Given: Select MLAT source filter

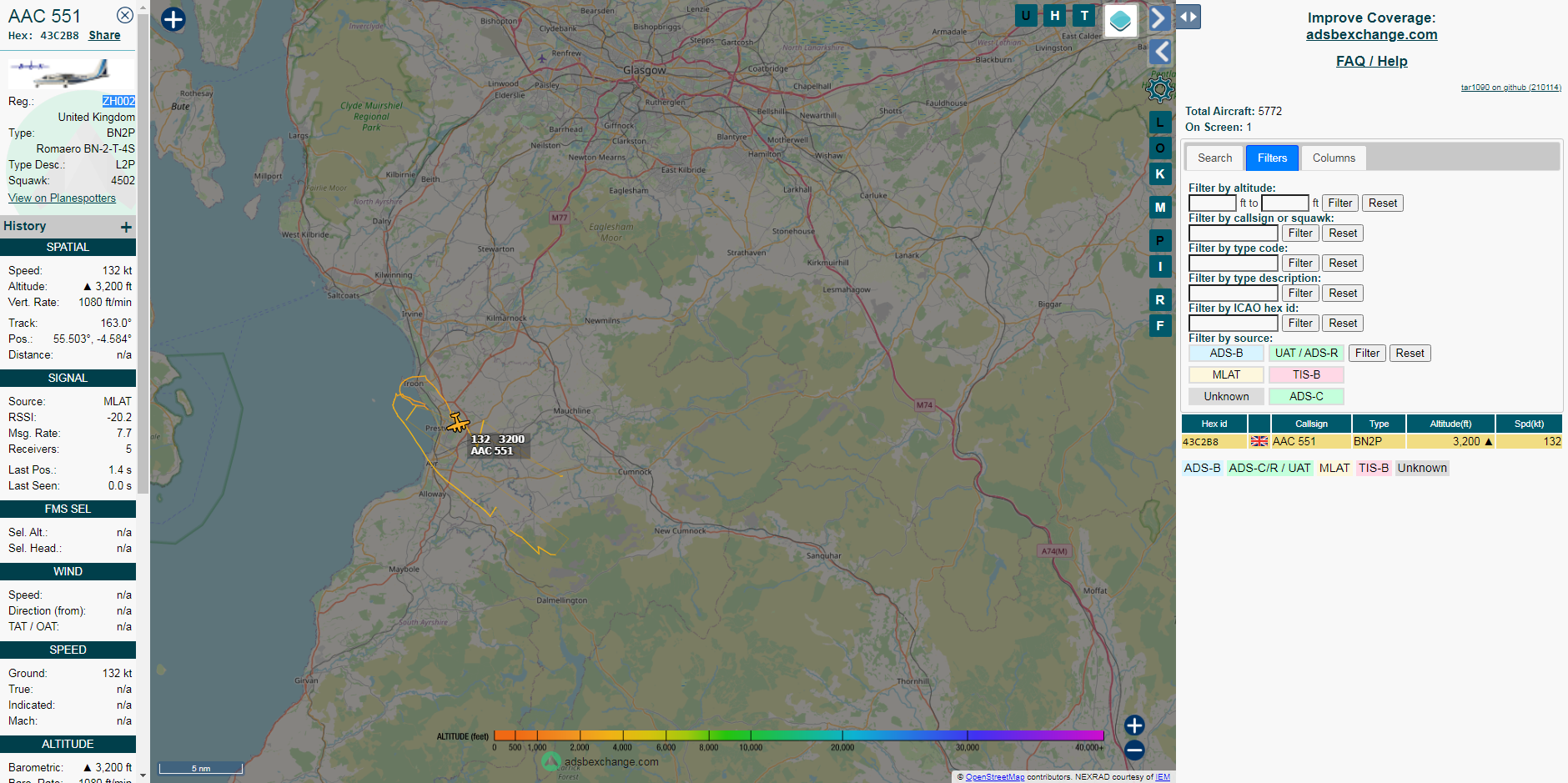Looking at the screenshot, I should [x=1226, y=374].
